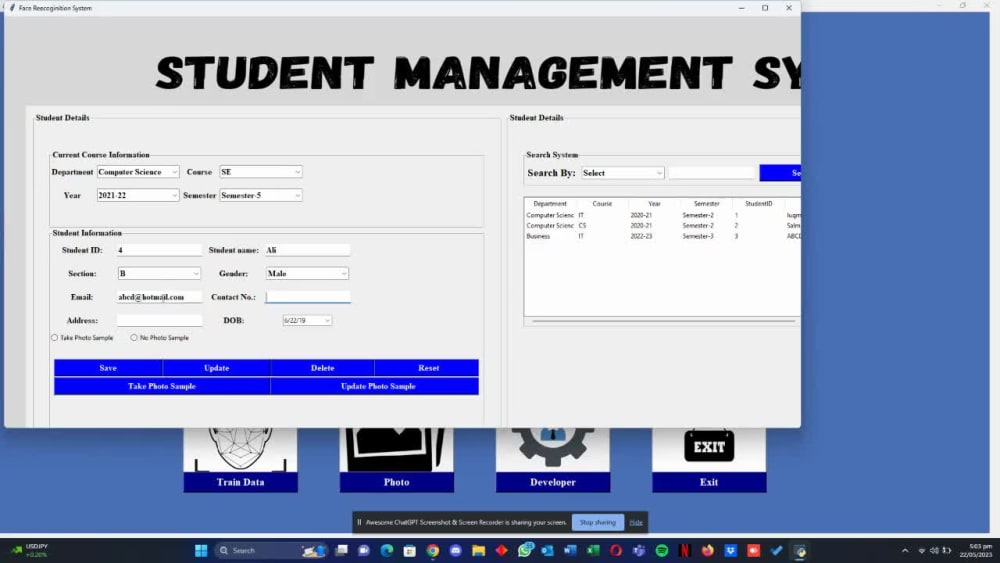Open Dropbox from the taskbar

pyautogui.click(x=730, y=550)
